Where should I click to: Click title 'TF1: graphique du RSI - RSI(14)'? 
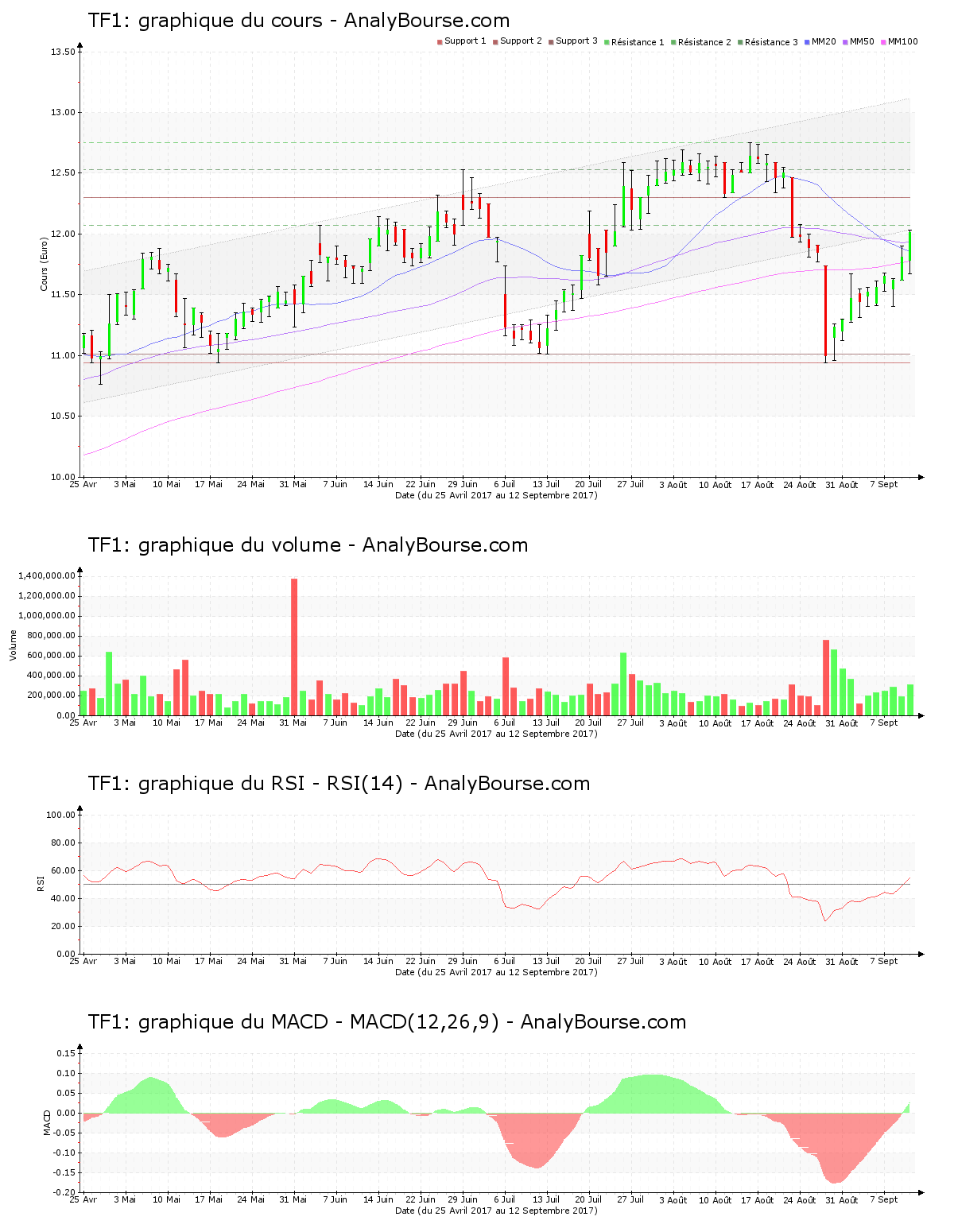click(x=246, y=784)
